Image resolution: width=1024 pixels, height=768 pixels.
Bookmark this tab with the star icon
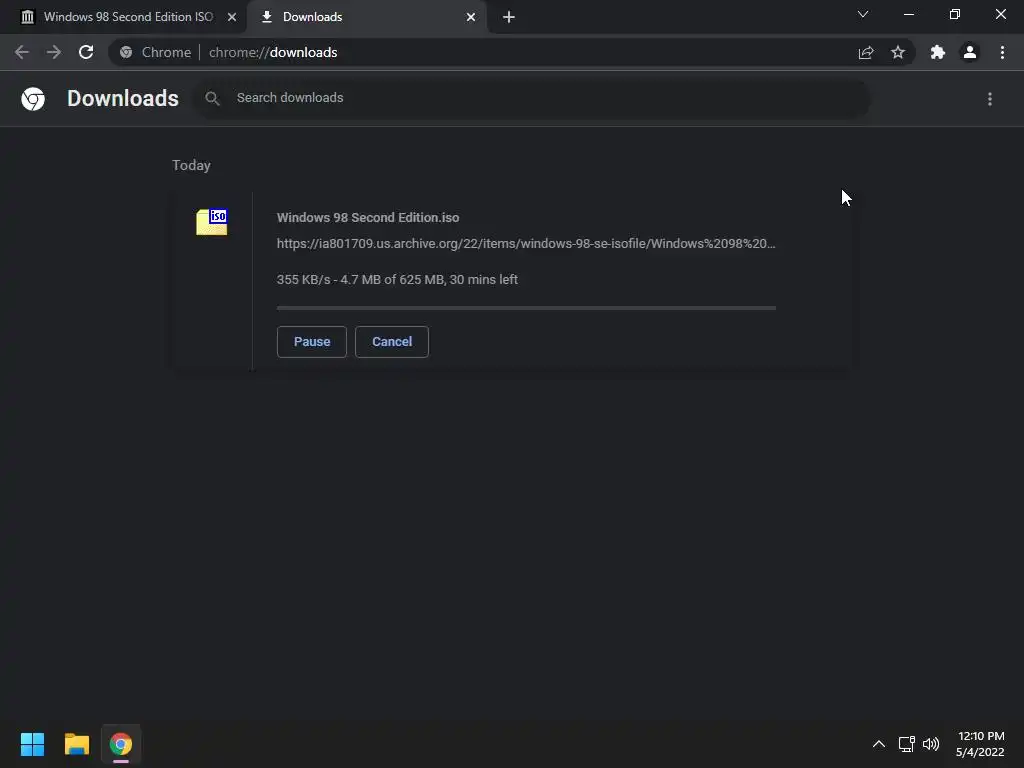pyautogui.click(x=898, y=52)
